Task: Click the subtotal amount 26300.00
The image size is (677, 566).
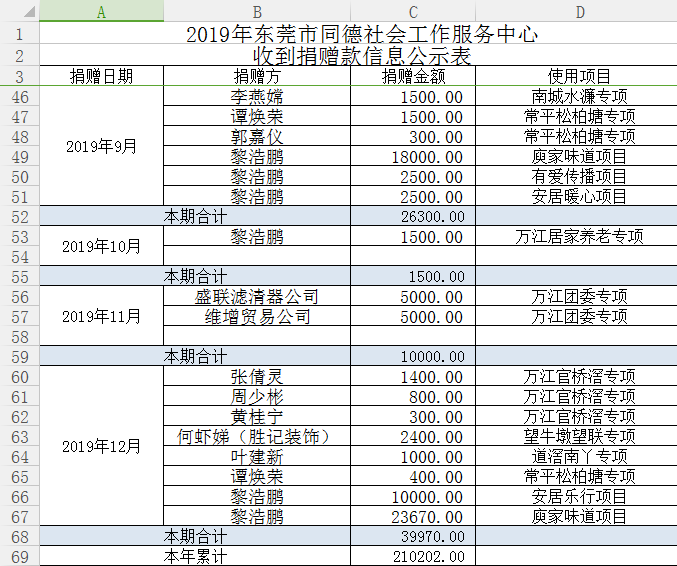Action: pos(413,216)
